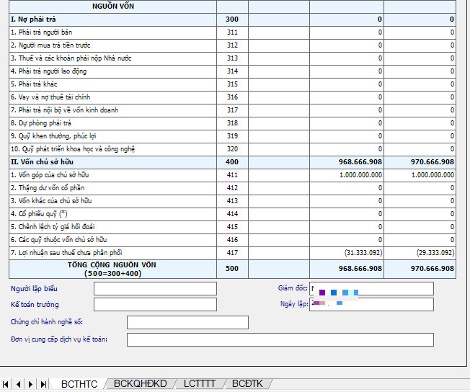Select the 968.666.908 cell in row 400
The height and width of the screenshot is (392, 470).
click(x=346, y=162)
